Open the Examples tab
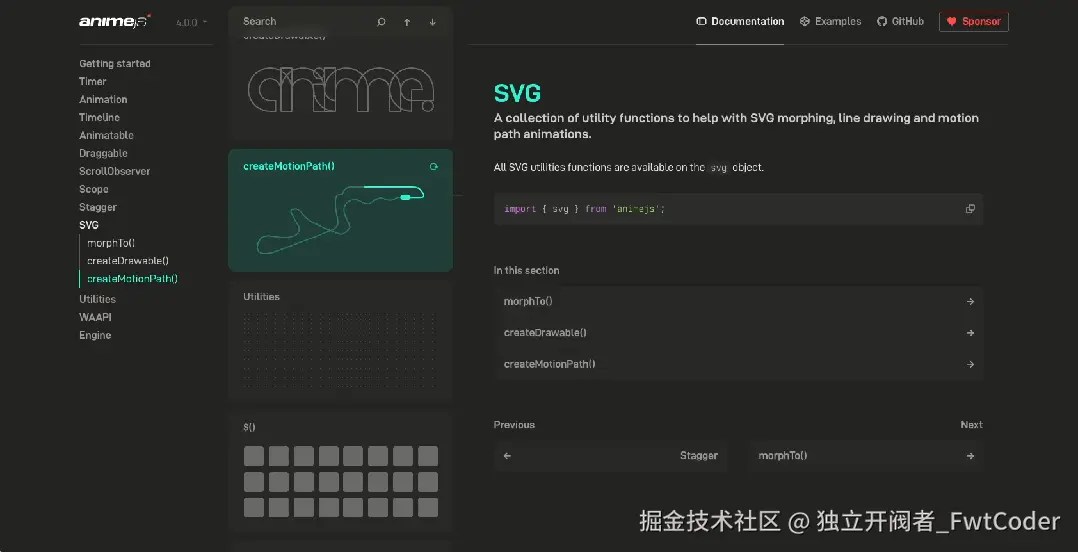This screenshot has height=552, width=1078. pyautogui.click(x=830, y=21)
